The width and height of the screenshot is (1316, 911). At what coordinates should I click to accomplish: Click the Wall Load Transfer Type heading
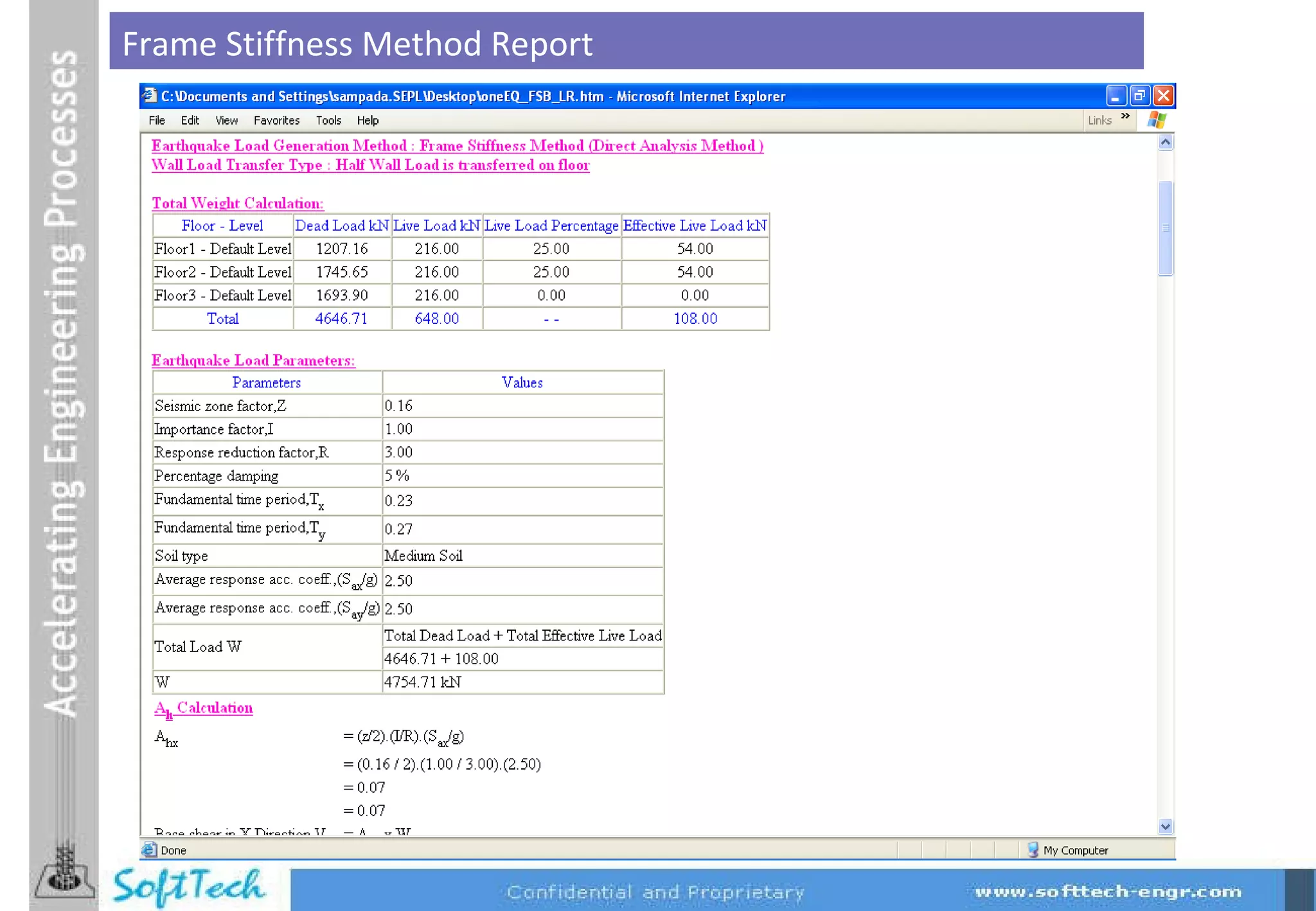[x=370, y=165]
